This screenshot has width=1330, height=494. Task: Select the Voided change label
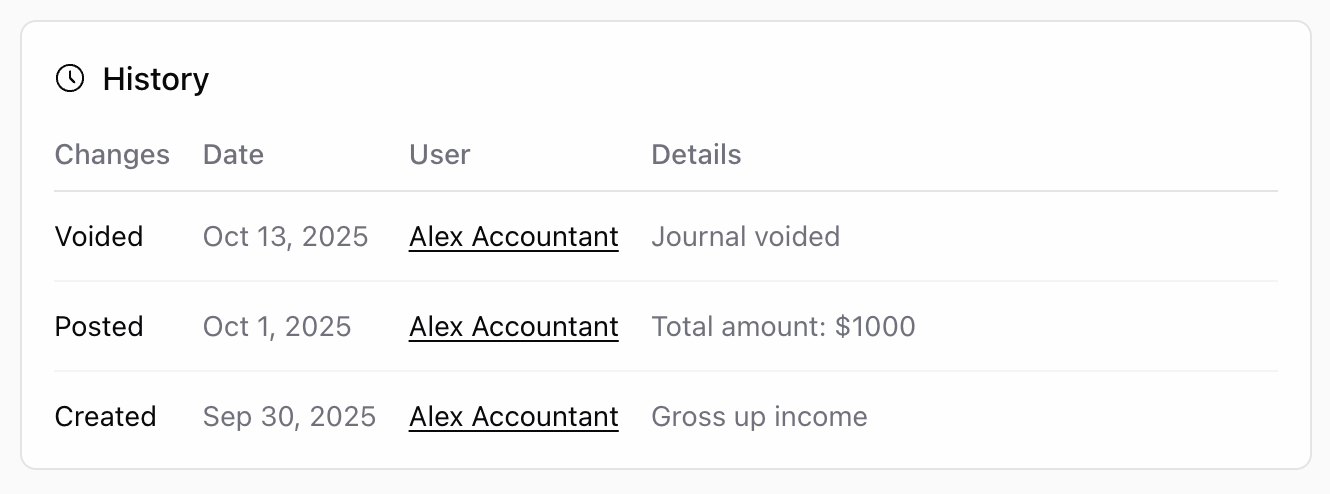click(x=99, y=237)
